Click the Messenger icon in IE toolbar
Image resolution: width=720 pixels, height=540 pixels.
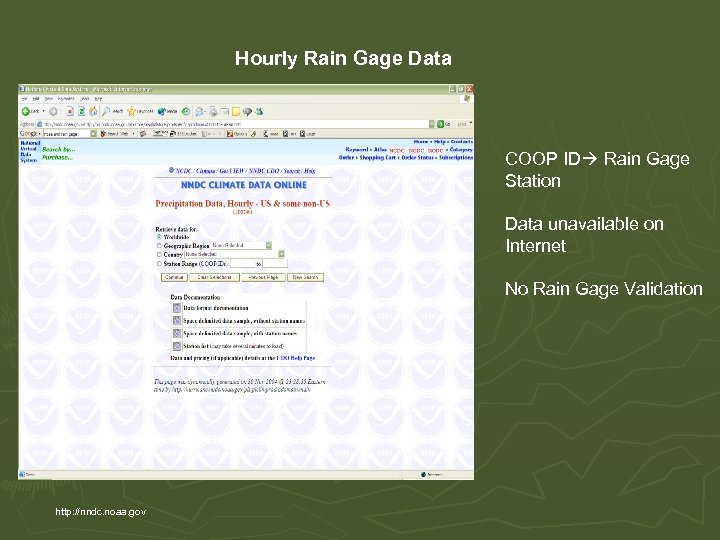pos(259,111)
